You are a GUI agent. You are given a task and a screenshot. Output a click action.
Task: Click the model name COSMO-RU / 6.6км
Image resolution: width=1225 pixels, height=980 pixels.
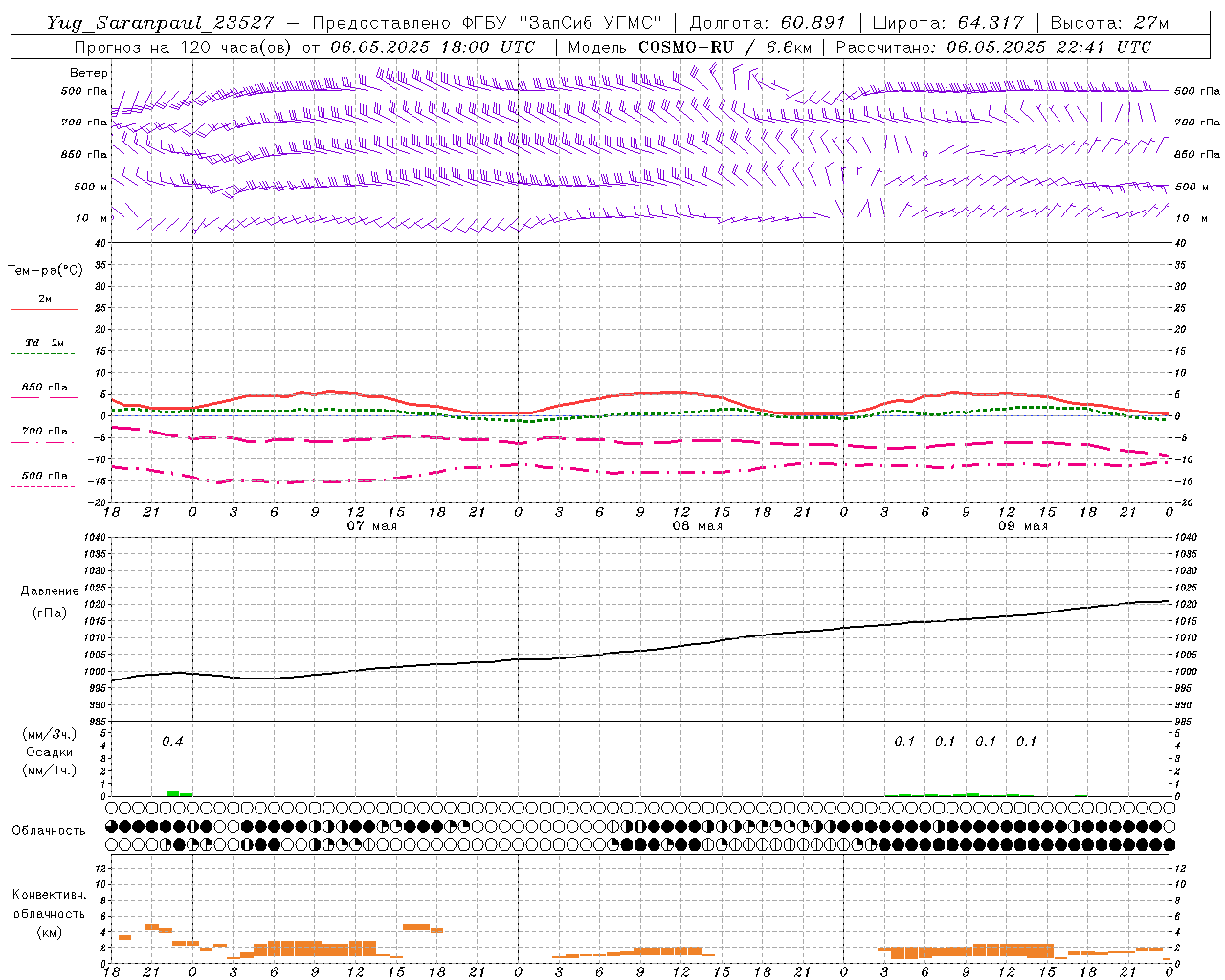pos(724,47)
